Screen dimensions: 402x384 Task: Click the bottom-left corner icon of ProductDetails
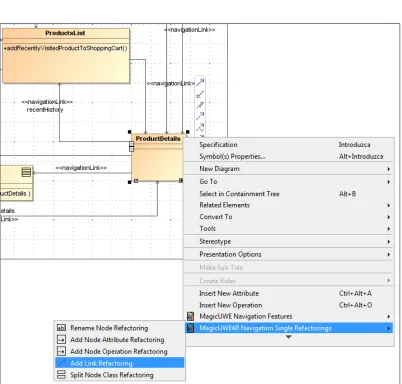(136, 181)
